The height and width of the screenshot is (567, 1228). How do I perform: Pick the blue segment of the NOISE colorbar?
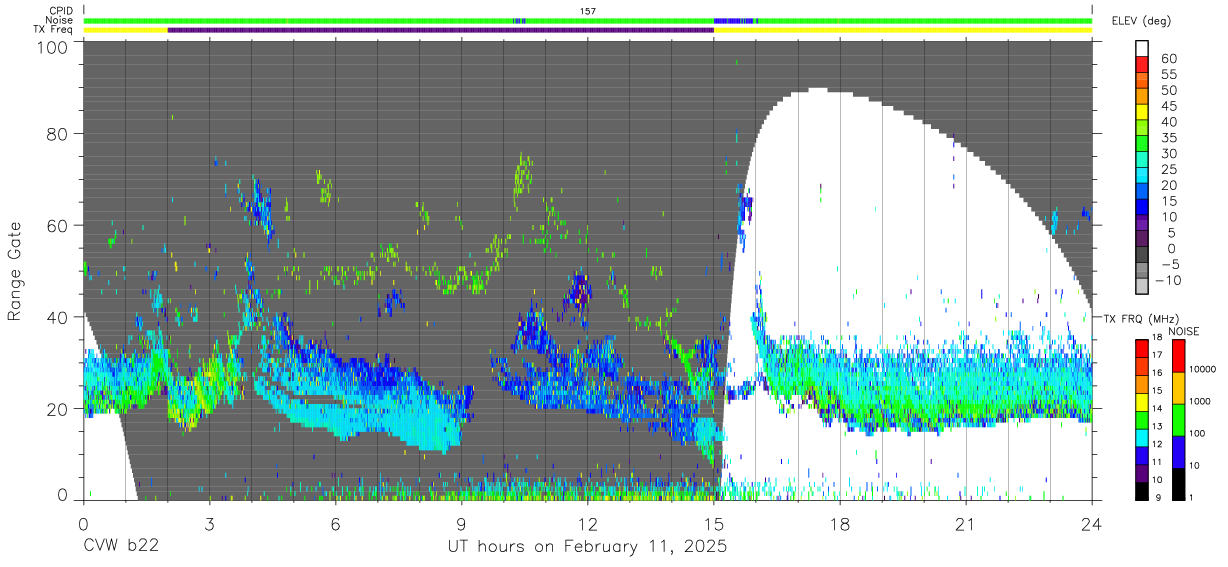1178,452
